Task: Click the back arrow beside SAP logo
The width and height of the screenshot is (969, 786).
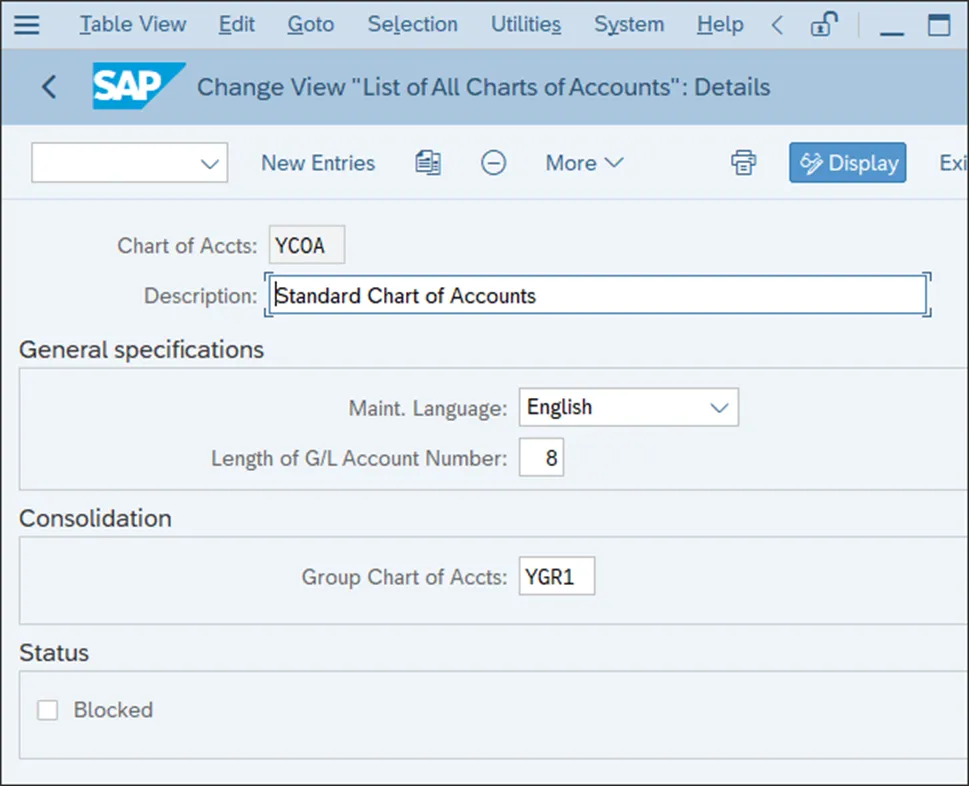Action: tap(49, 87)
